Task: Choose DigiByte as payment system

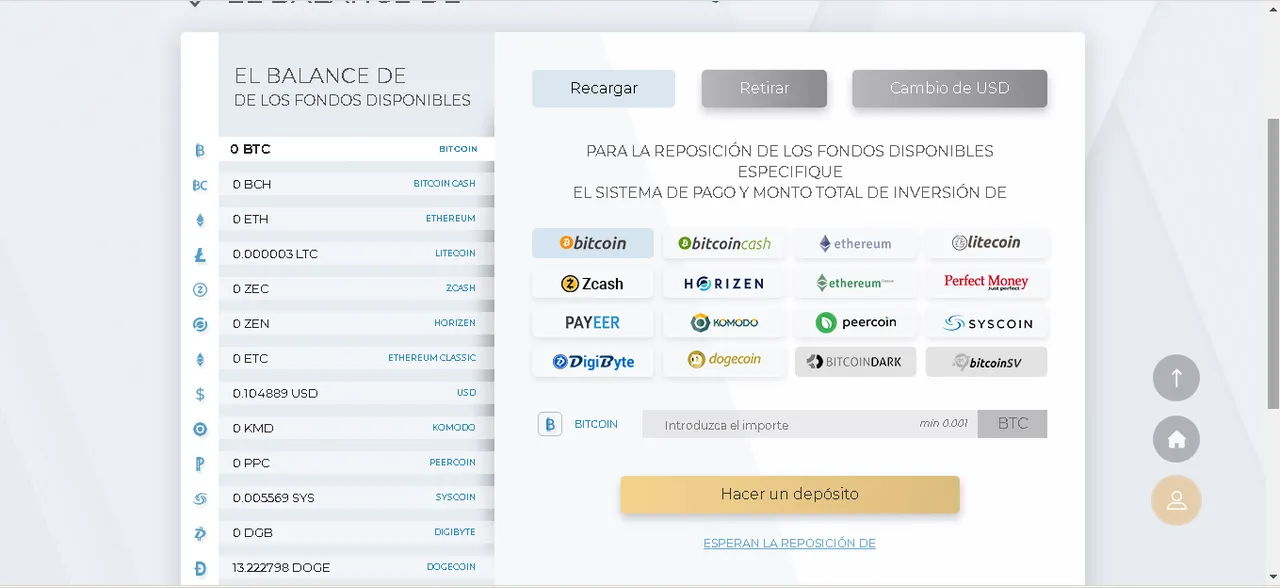Action: pos(593,361)
